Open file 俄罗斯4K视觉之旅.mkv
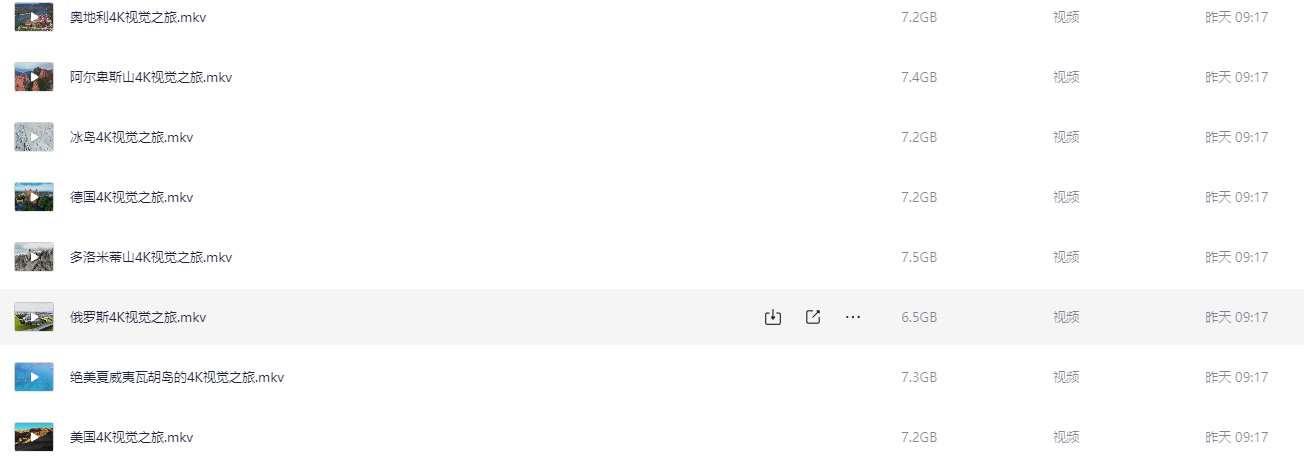The width and height of the screenshot is (1304, 466). point(138,317)
